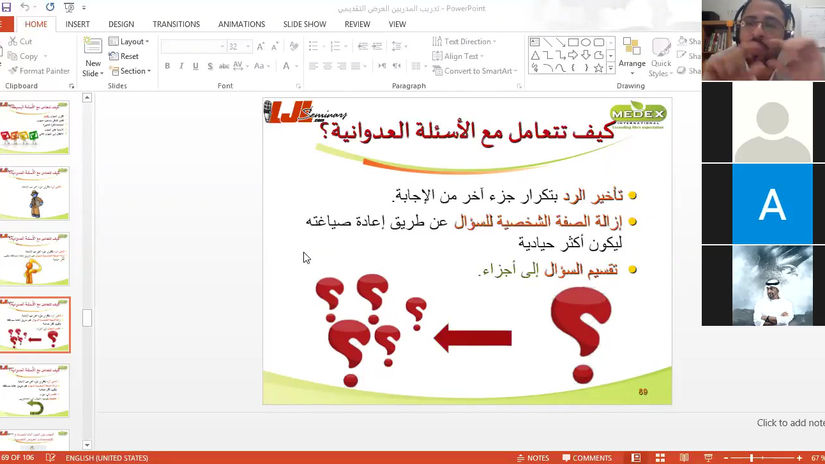Click the zoom slider handle
This screenshot has width=825, height=464.
tap(751, 458)
